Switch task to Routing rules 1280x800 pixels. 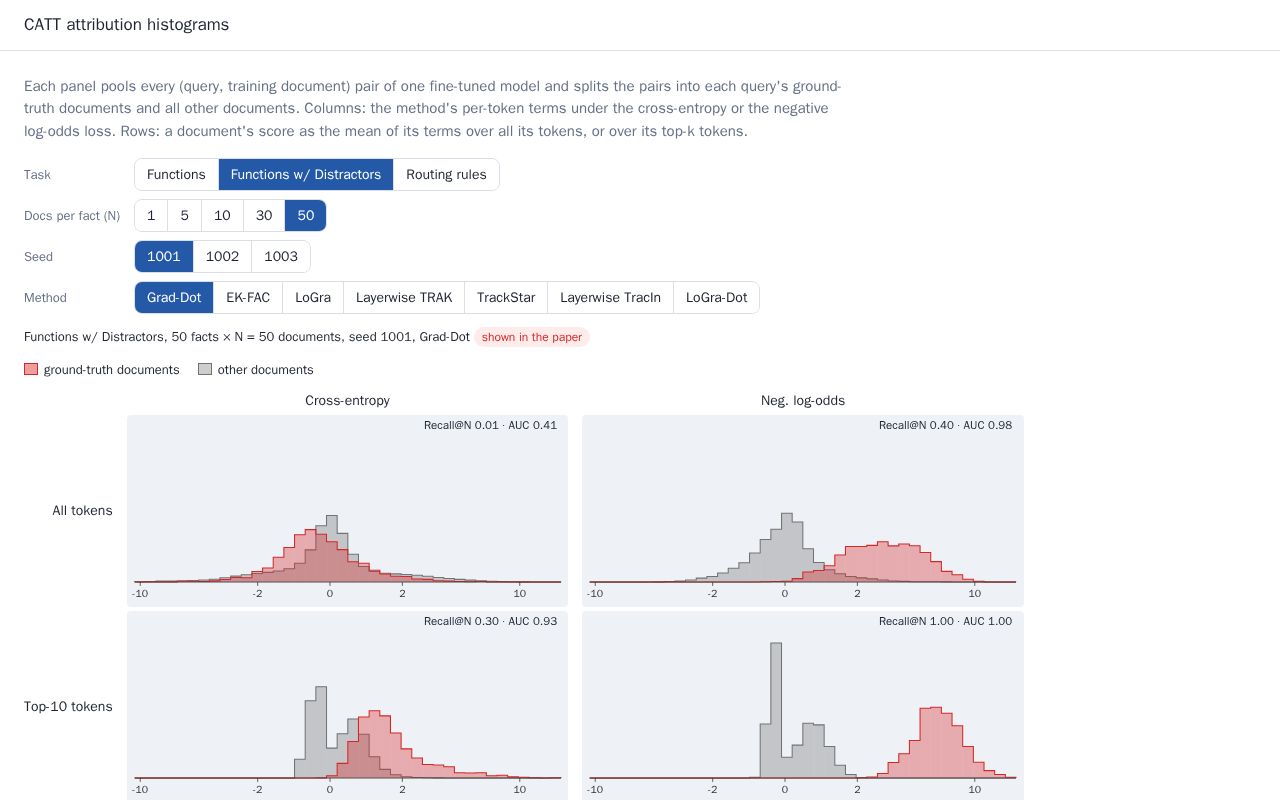tap(446, 174)
